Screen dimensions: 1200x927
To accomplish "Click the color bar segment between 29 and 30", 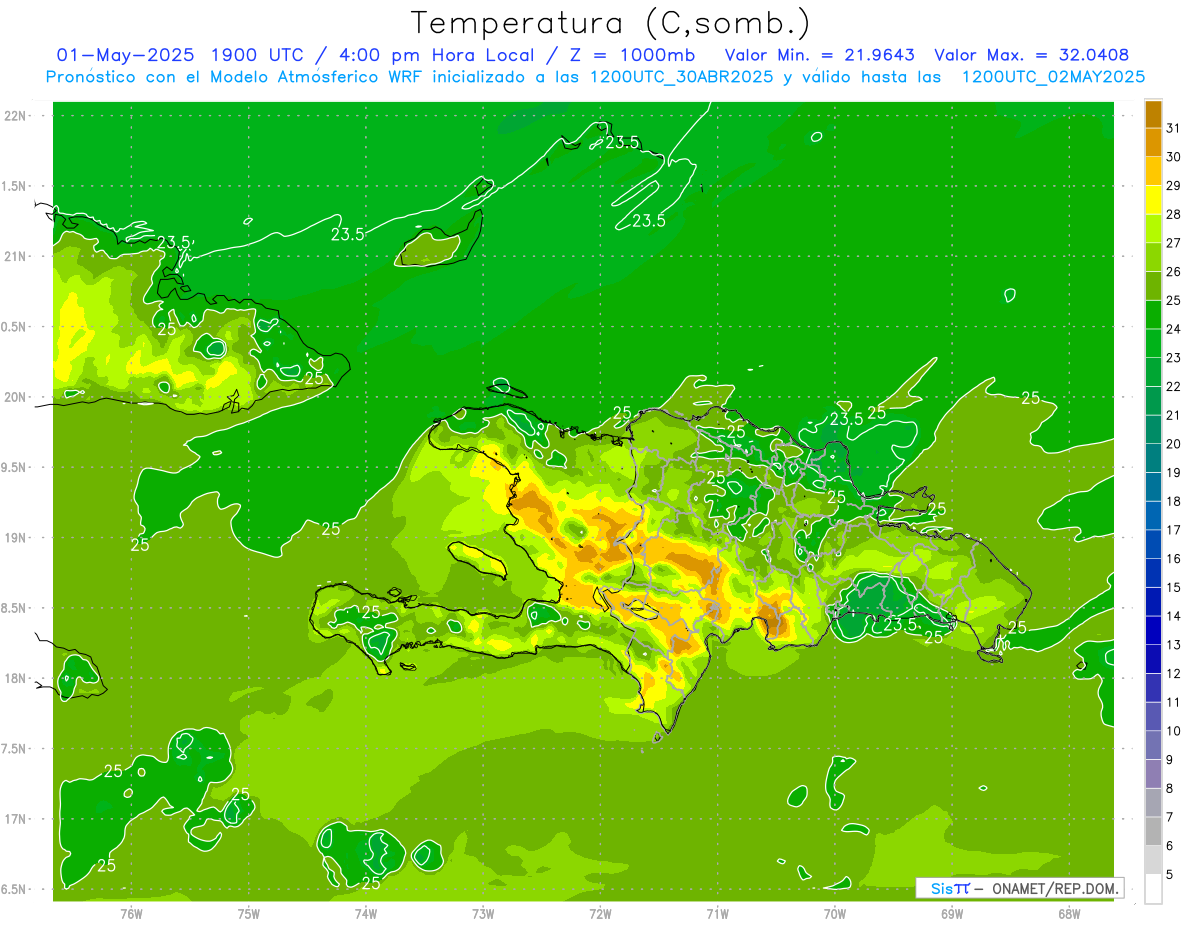I will (x=1153, y=171).
